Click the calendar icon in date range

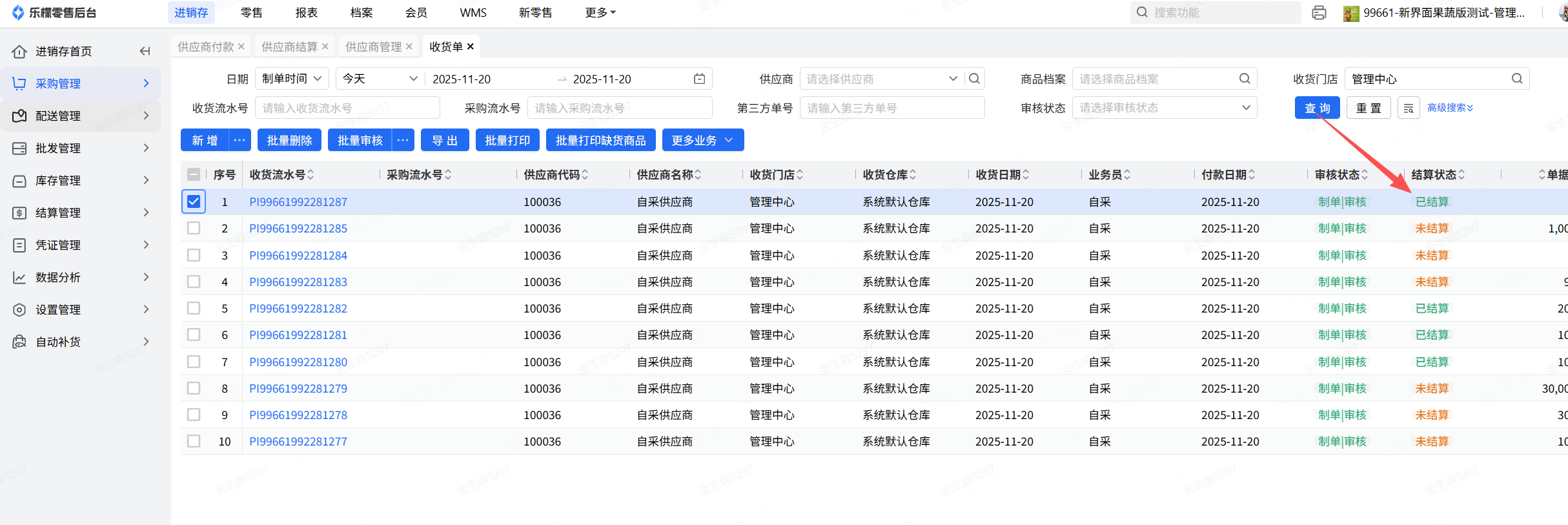699,79
